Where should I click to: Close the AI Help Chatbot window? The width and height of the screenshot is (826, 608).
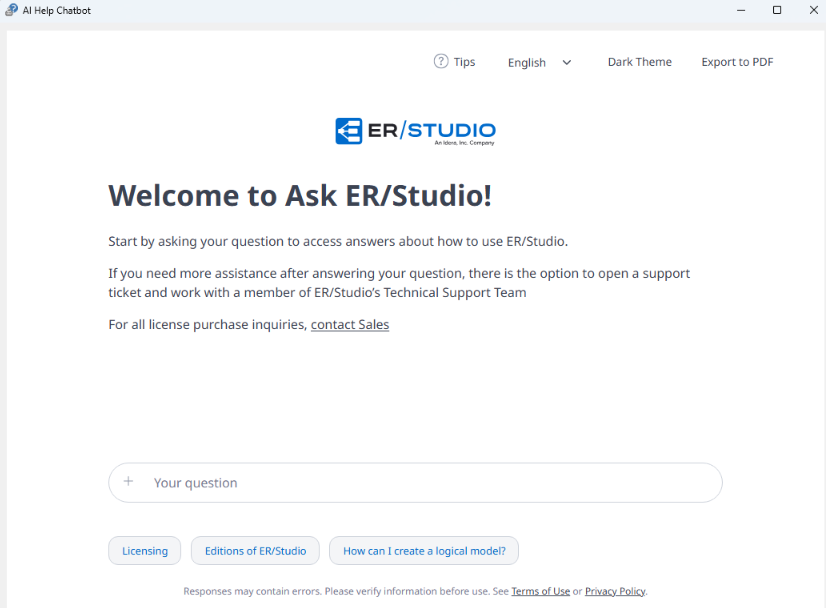coord(813,10)
